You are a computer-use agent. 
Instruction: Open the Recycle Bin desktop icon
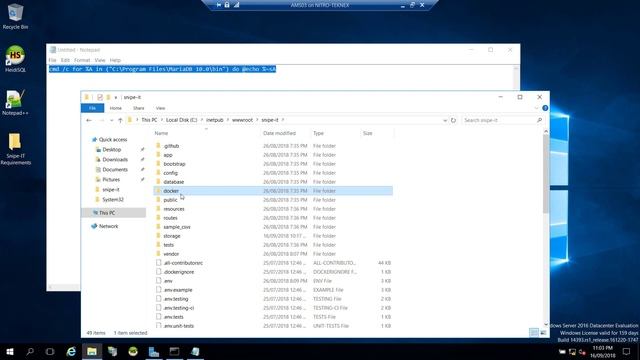[x=15, y=16]
